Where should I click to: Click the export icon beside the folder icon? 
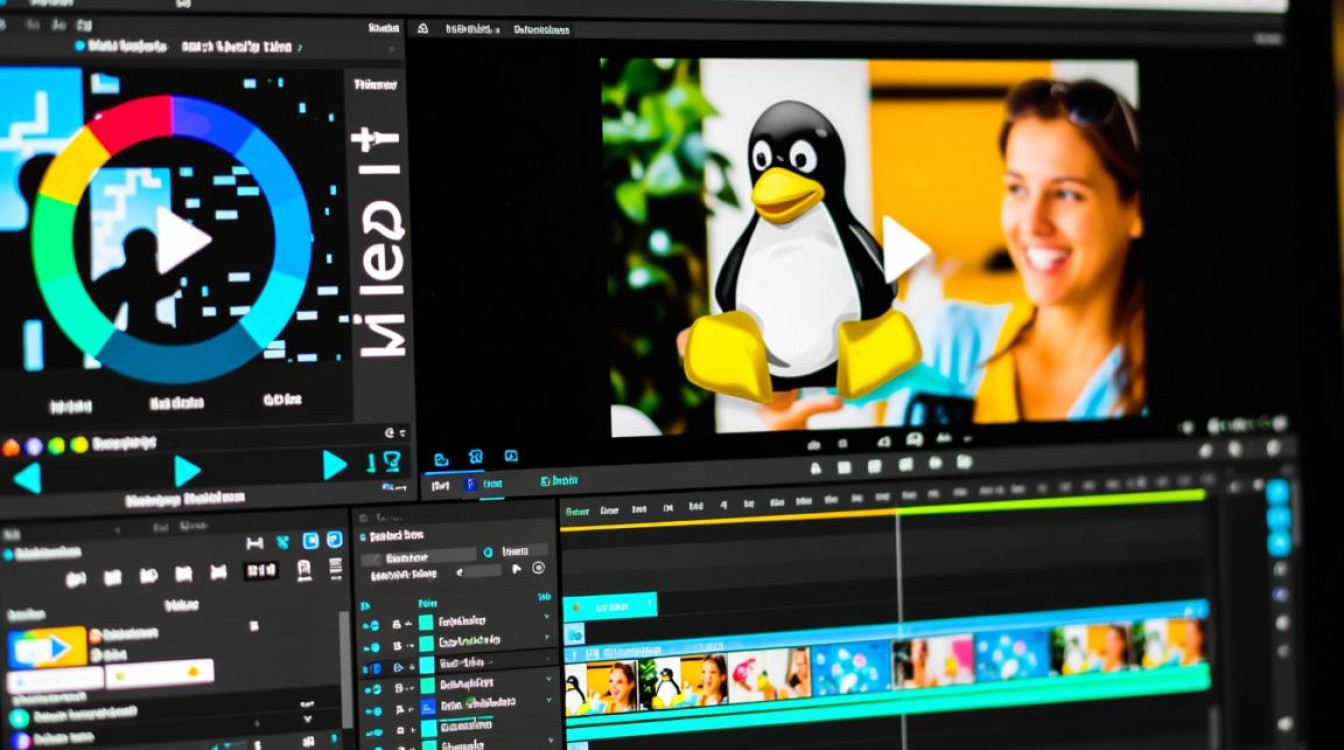[x=476, y=457]
